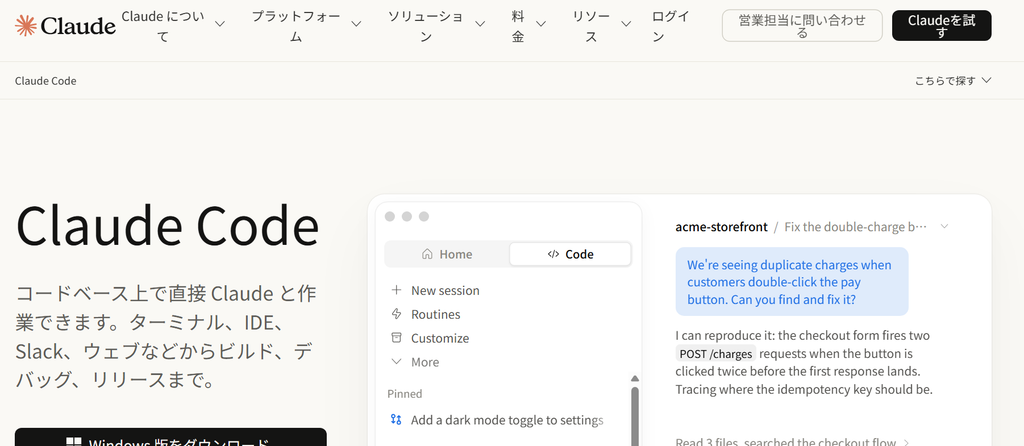Expand the プラットフォーム menu chevron
Image resolution: width=1024 pixels, height=446 pixels.
pyautogui.click(x=356, y=24)
